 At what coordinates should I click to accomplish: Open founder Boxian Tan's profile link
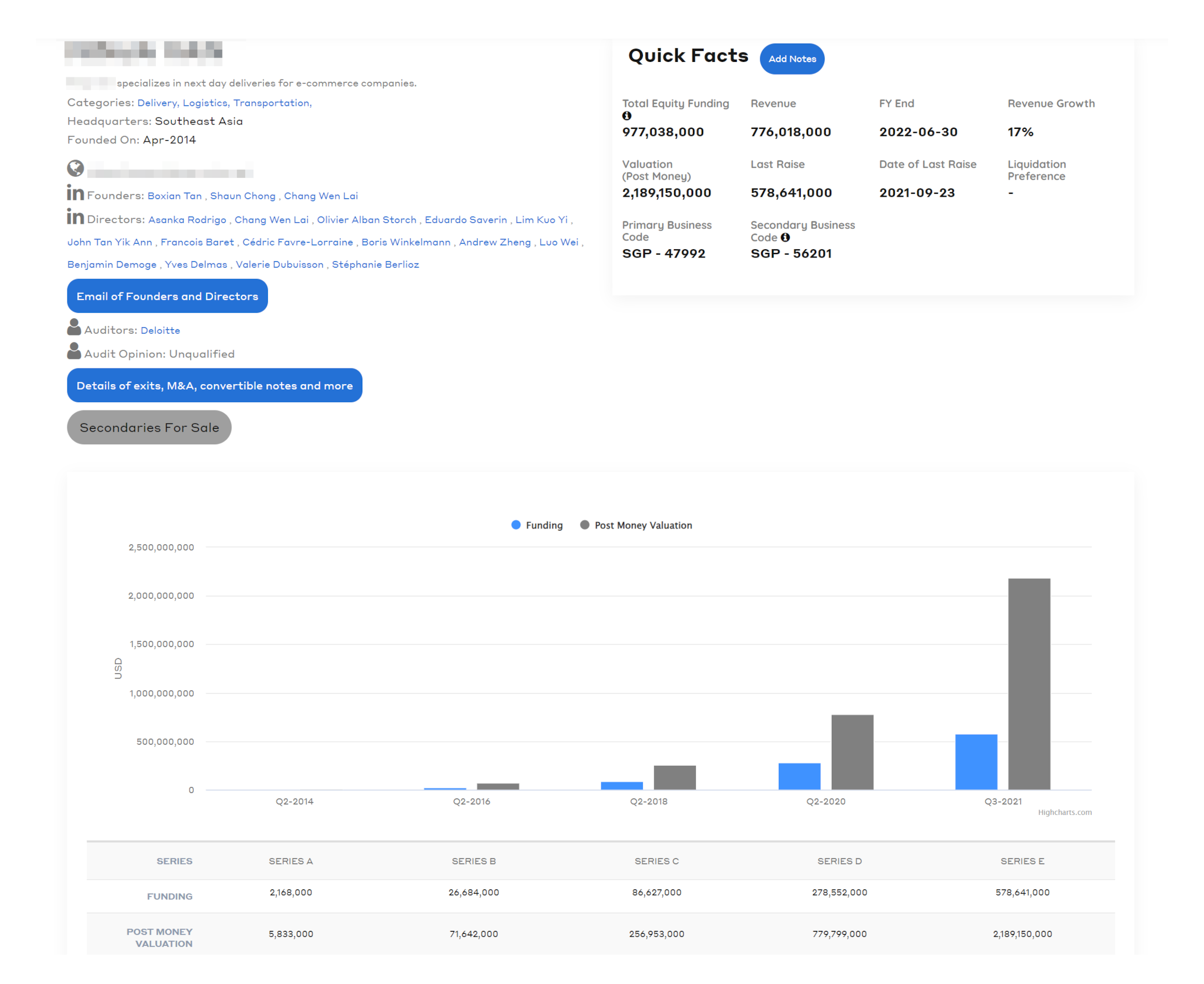(175, 196)
